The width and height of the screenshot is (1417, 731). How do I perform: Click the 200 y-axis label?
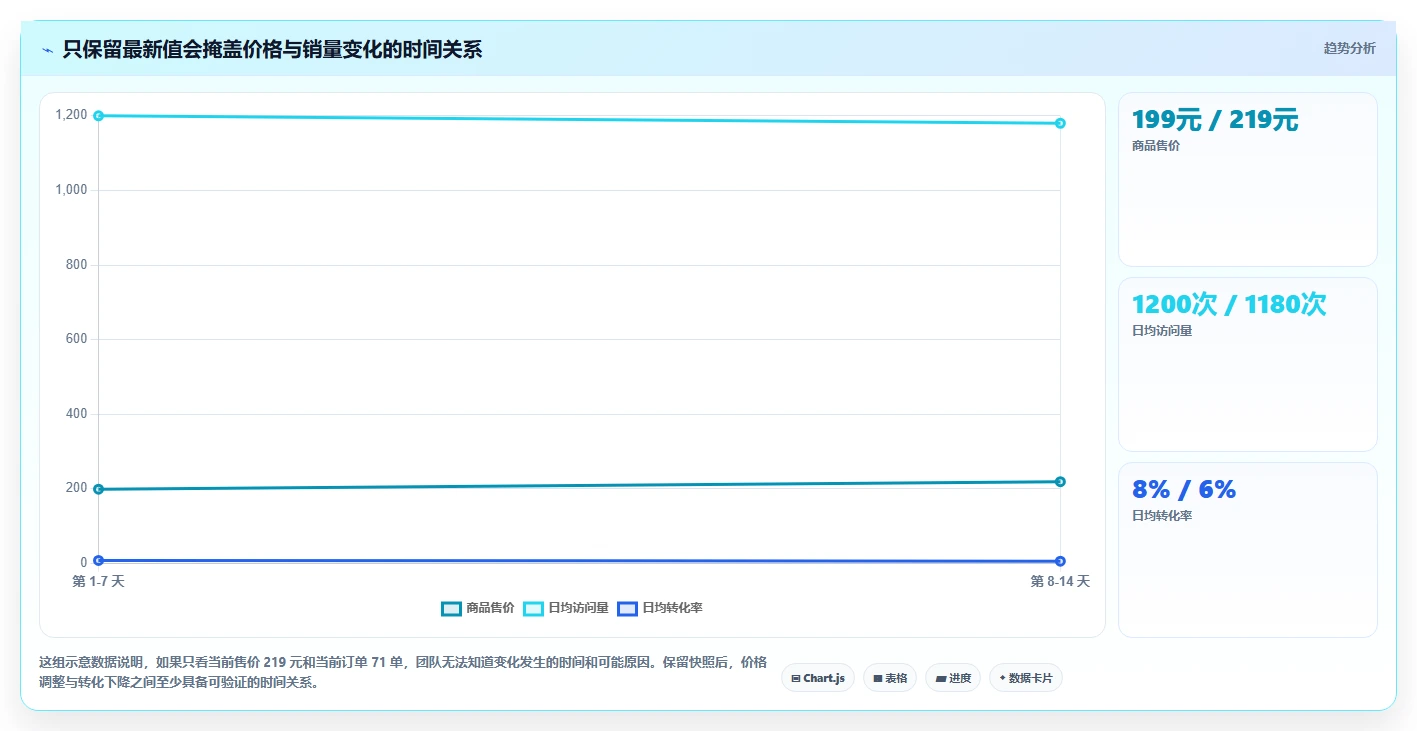pos(77,488)
